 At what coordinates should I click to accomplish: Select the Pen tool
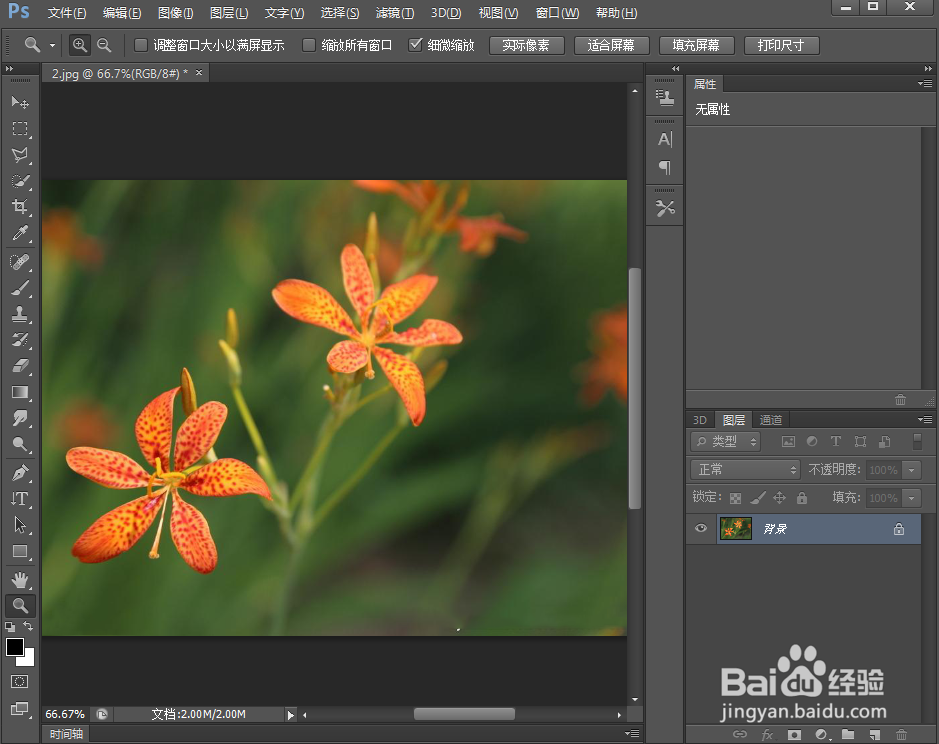point(20,472)
